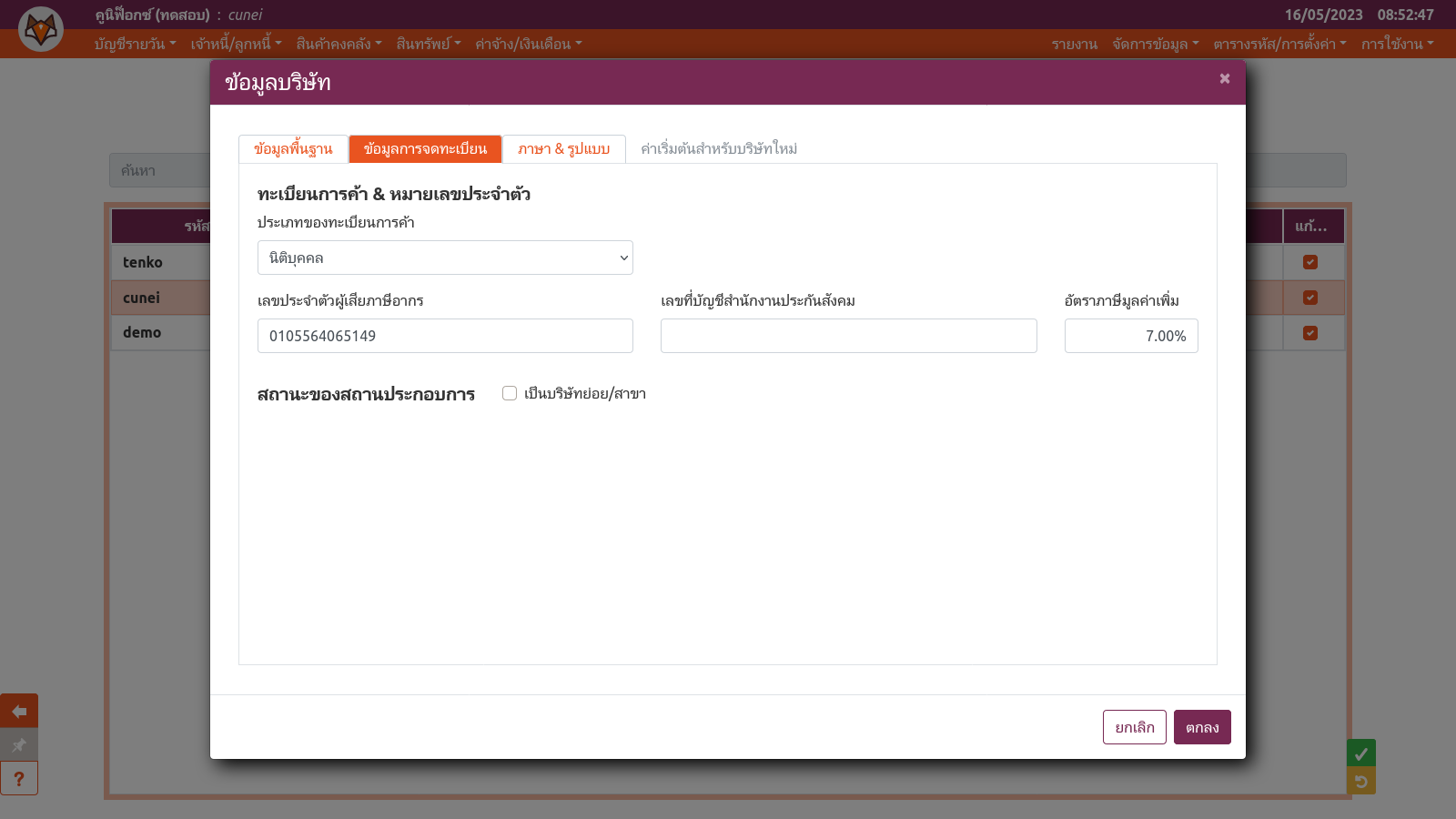Click the fox logo icon
Image resolution: width=1456 pixels, height=819 pixels.
tap(41, 29)
